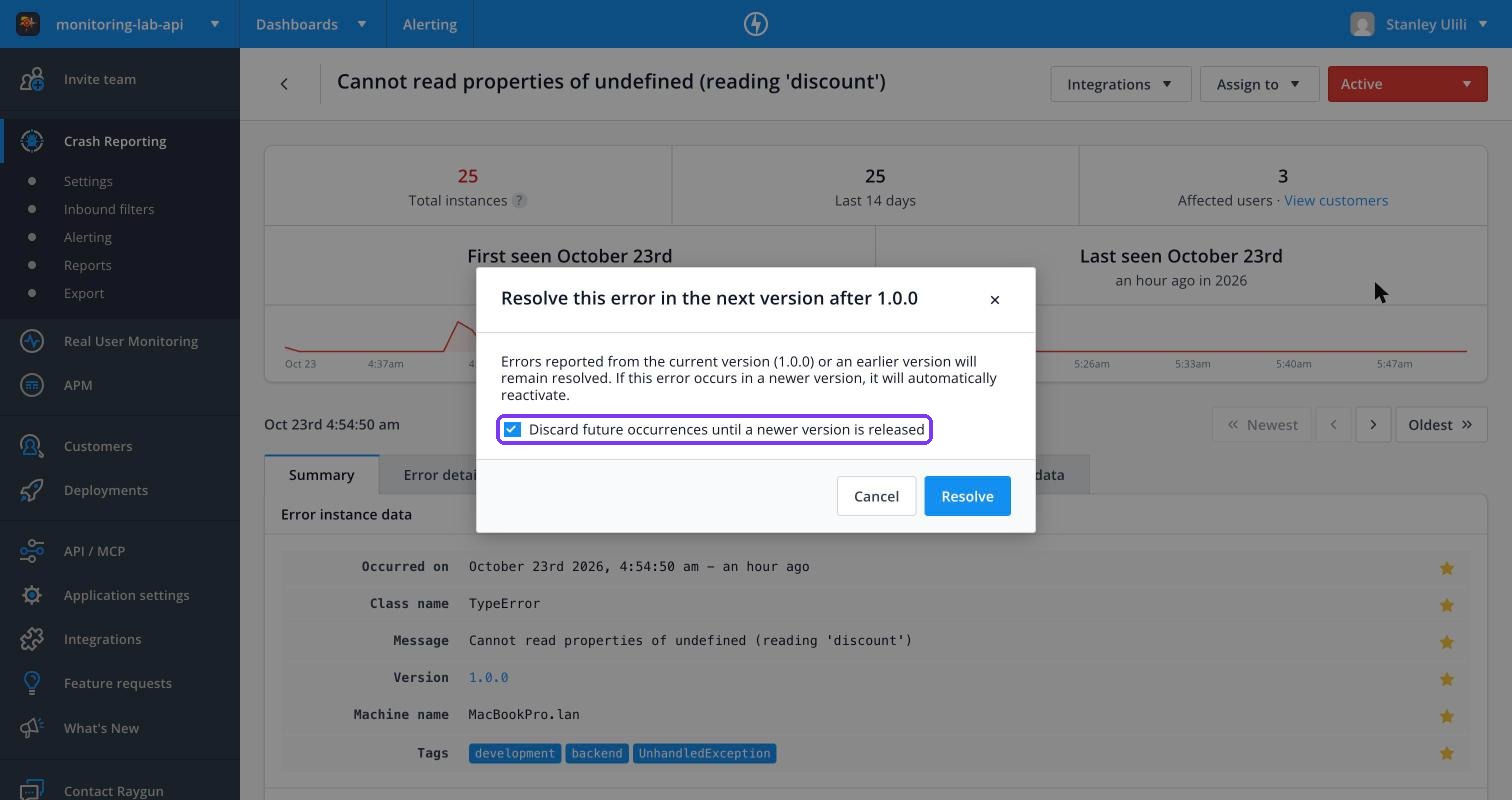Go to next instance with right chevron
The width and height of the screenshot is (1512, 800).
[1373, 425]
